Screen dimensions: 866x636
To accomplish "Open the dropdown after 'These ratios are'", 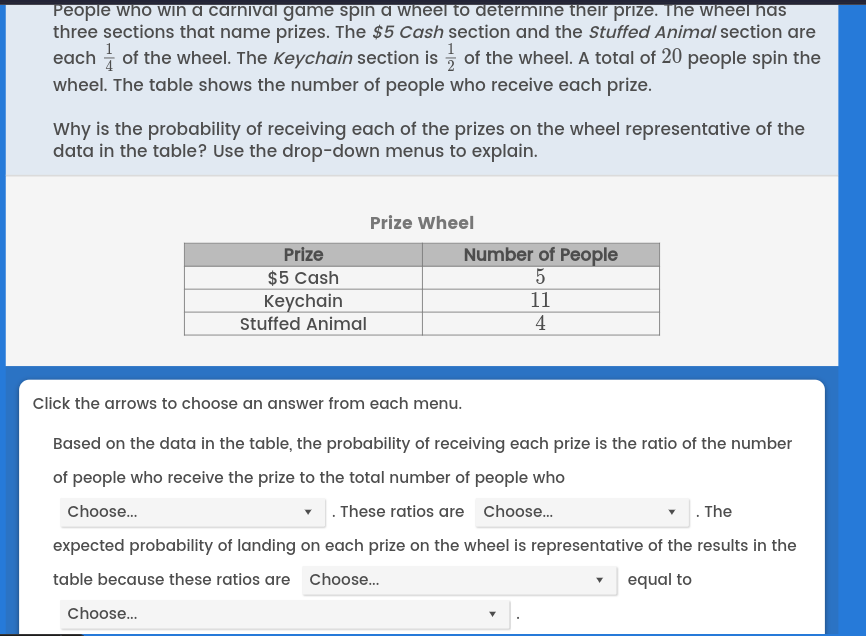I will point(580,511).
